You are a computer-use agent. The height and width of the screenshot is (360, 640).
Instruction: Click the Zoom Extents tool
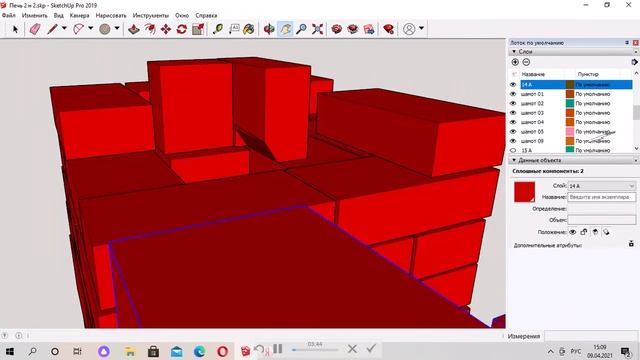[x=318, y=29]
